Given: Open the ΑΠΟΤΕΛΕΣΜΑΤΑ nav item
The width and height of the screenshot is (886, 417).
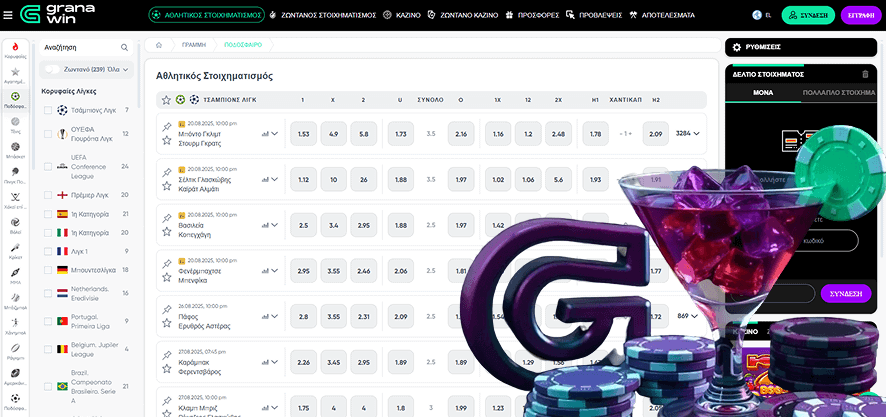Looking at the screenshot, I should (663, 15).
